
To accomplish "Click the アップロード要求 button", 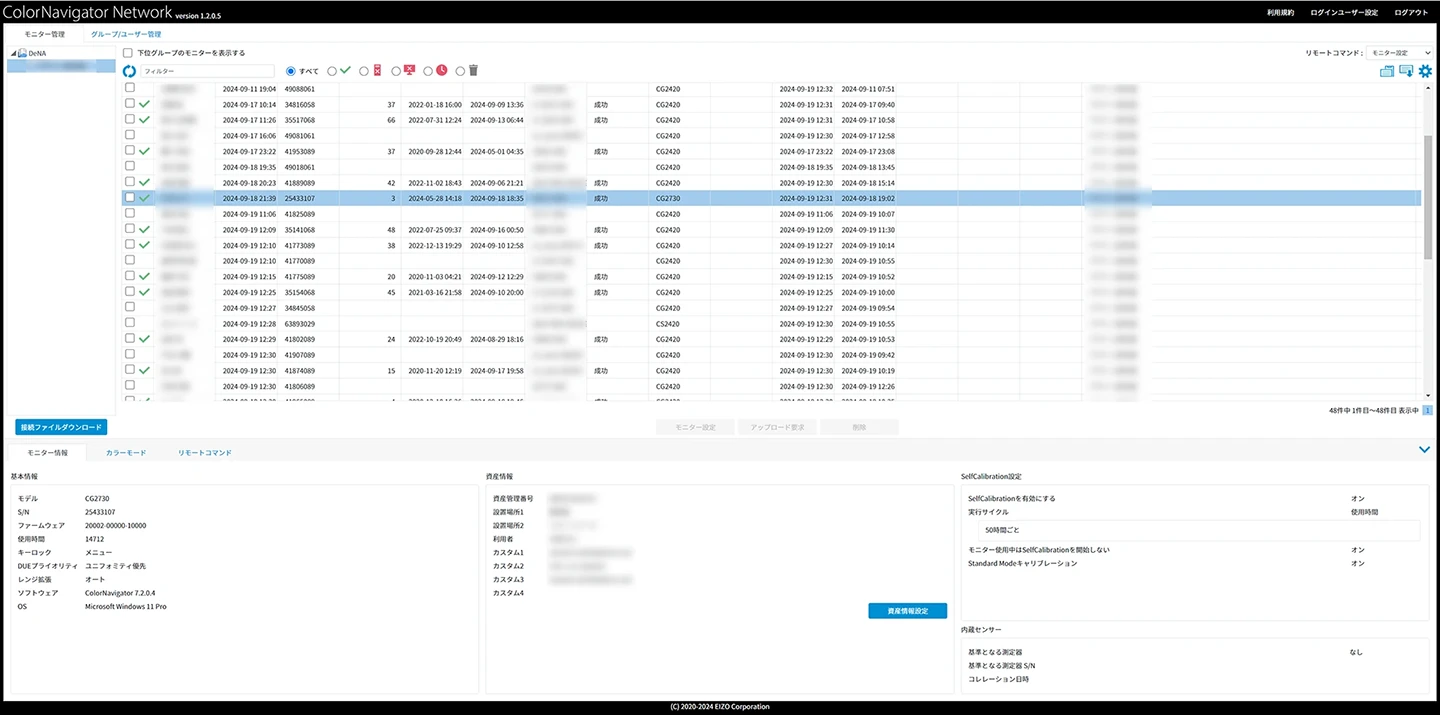I will 777,427.
